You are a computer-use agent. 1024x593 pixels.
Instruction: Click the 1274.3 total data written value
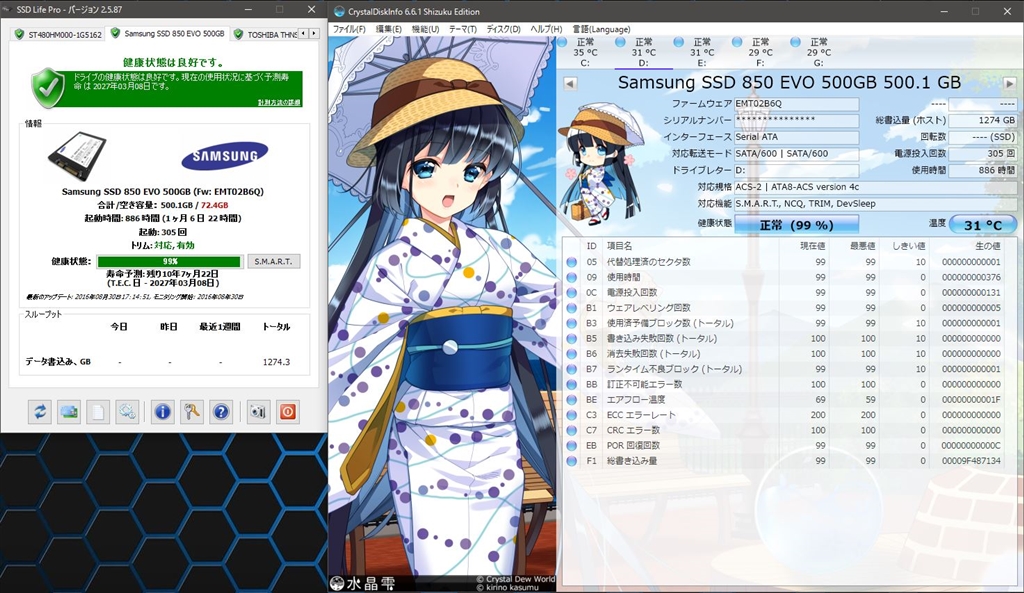pos(276,362)
